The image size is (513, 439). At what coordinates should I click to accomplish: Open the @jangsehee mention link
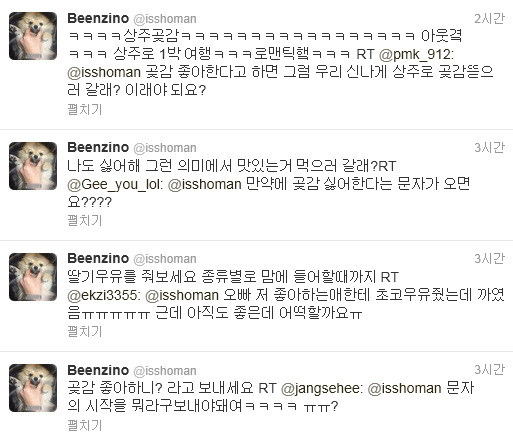[x=320, y=388]
